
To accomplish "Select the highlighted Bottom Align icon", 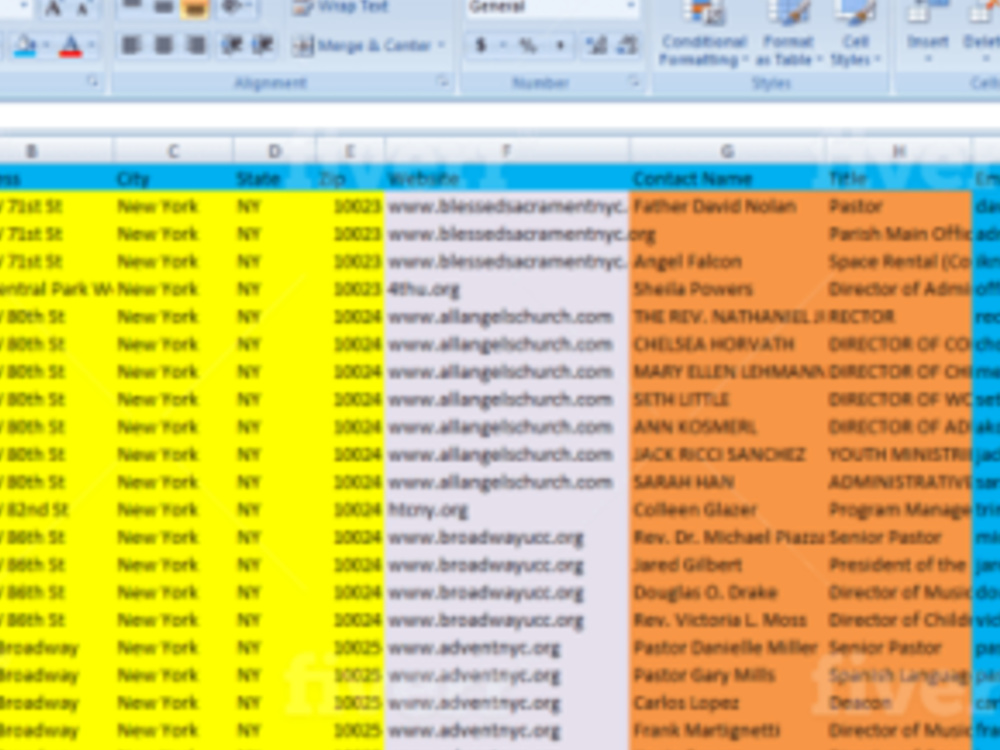I will pos(195,8).
